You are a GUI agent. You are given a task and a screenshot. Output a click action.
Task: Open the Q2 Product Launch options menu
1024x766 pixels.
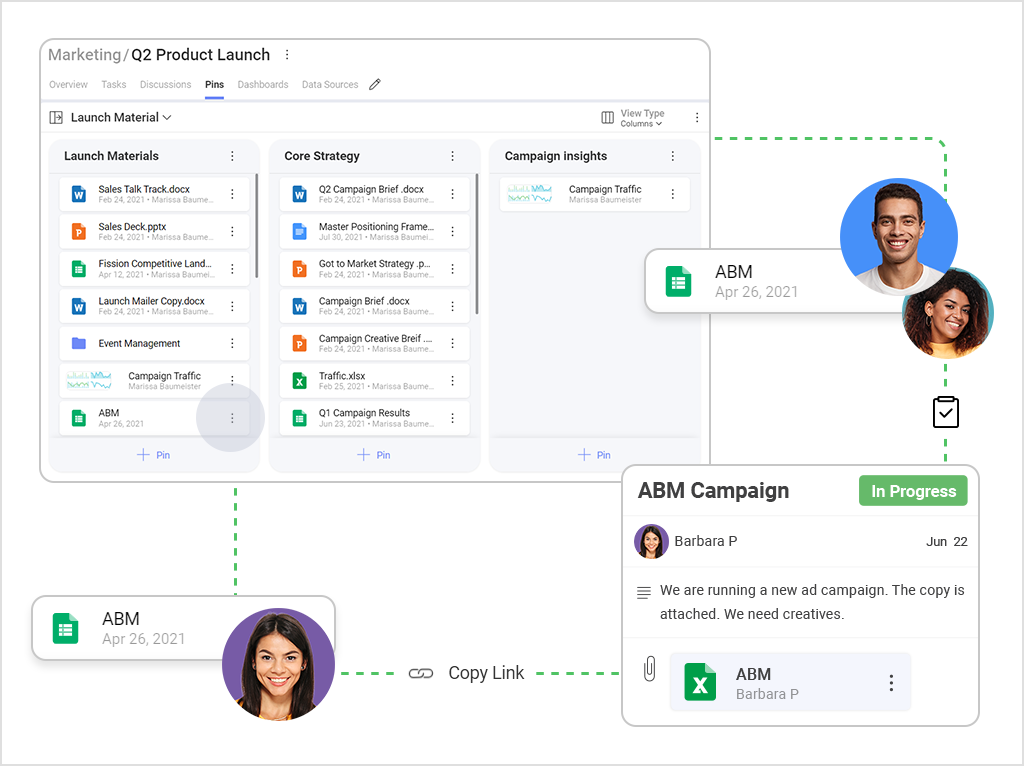point(287,54)
